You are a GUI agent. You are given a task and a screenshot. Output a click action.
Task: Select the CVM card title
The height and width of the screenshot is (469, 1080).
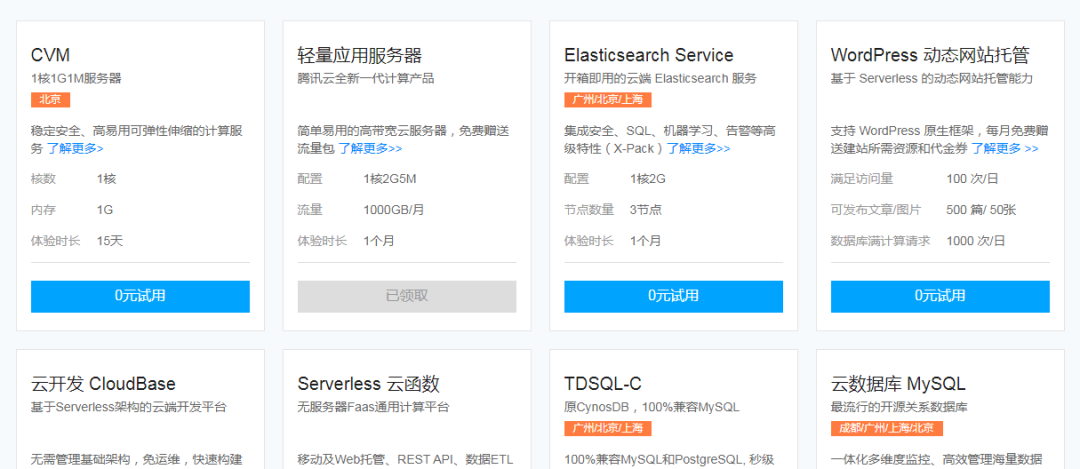[50, 55]
